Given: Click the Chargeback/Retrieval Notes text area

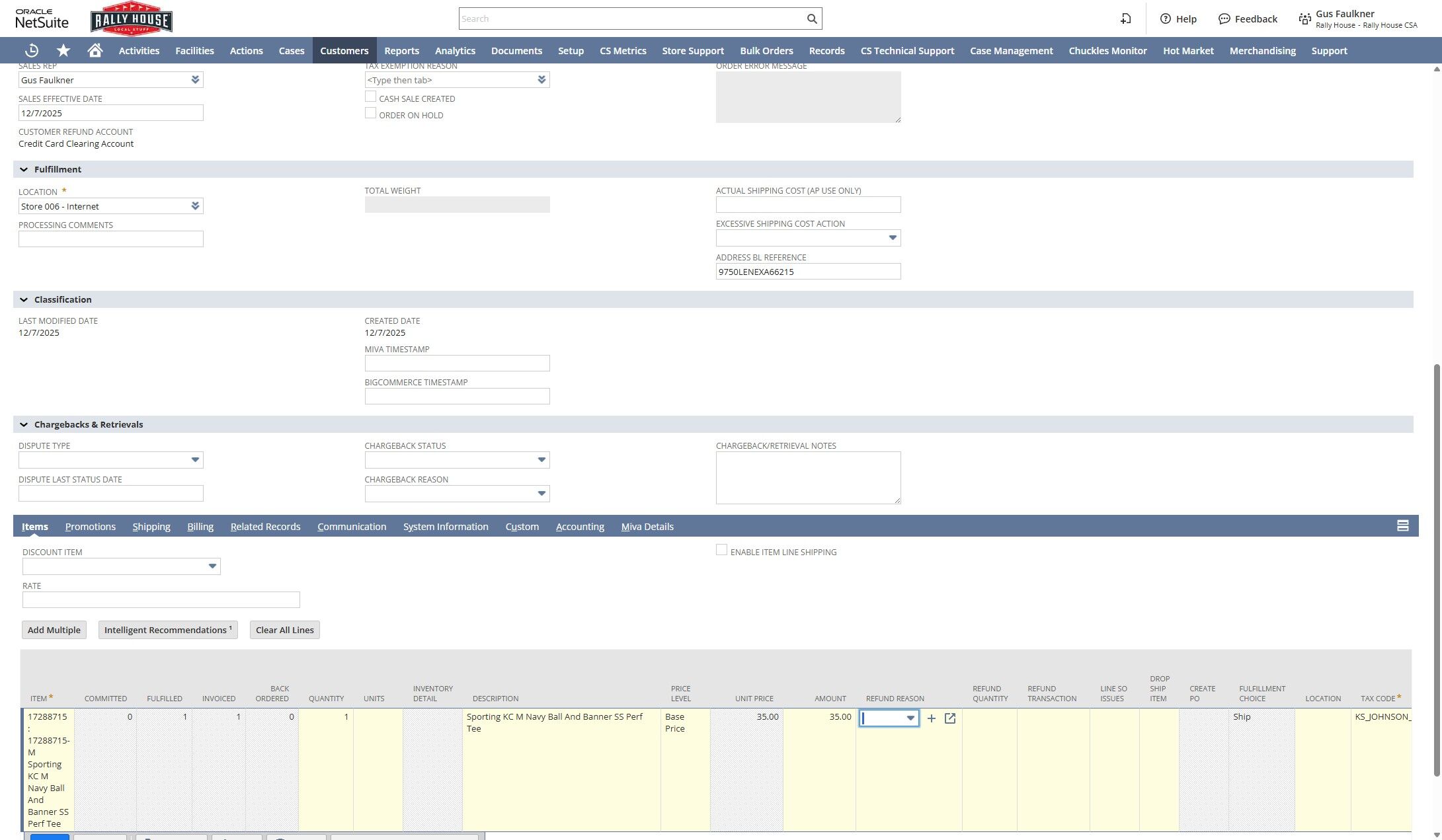Looking at the screenshot, I should click(808, 478).
